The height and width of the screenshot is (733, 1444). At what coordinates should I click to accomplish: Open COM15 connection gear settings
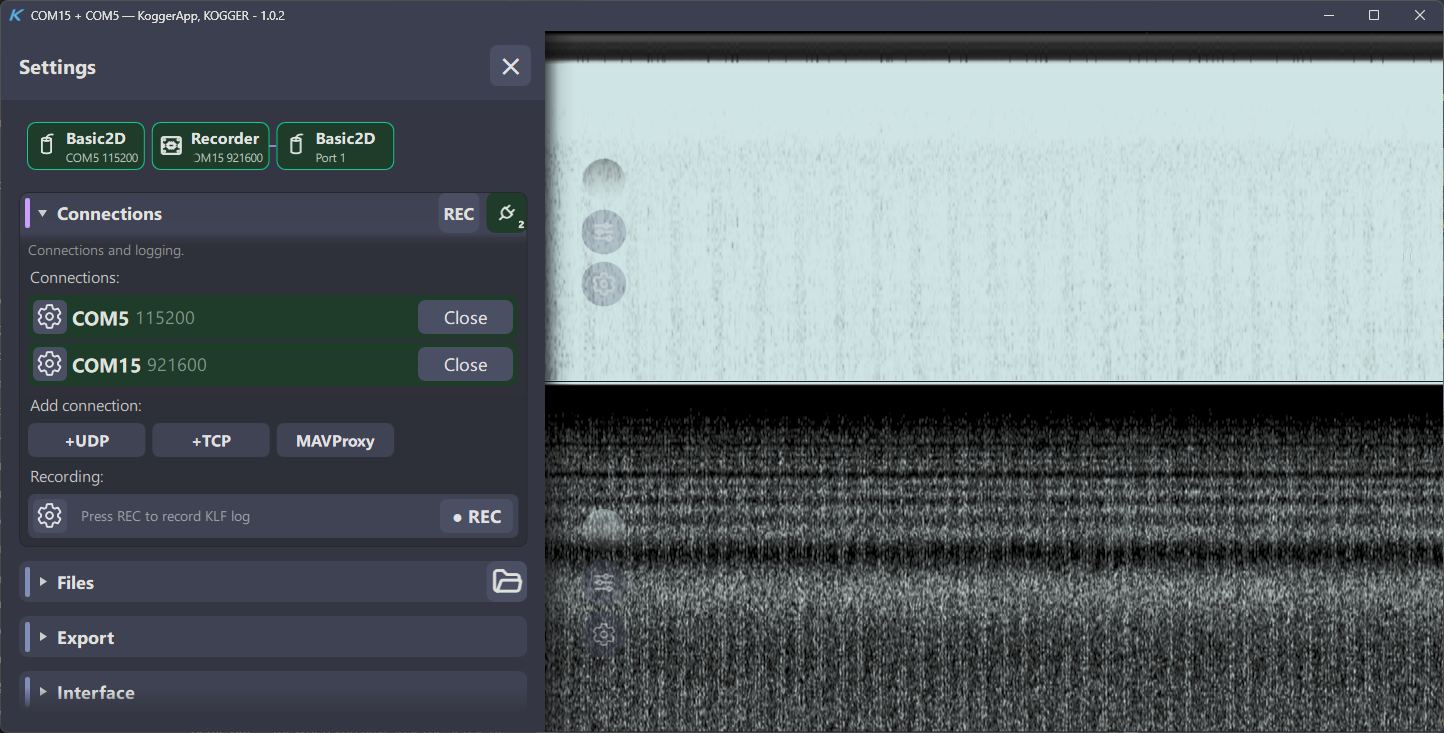click(49, 364)
